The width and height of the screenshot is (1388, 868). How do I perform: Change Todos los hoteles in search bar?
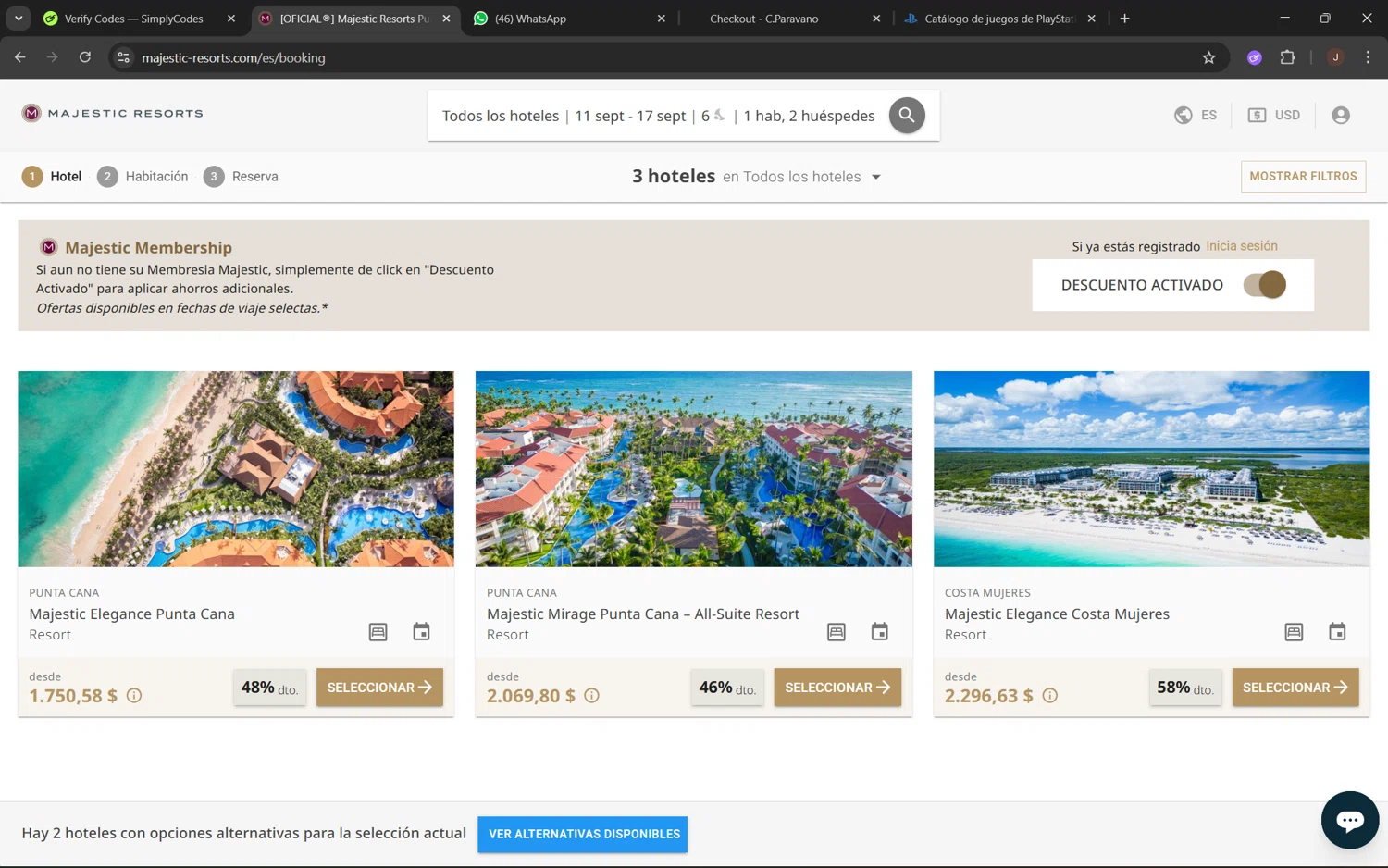(x=501, y=116)
